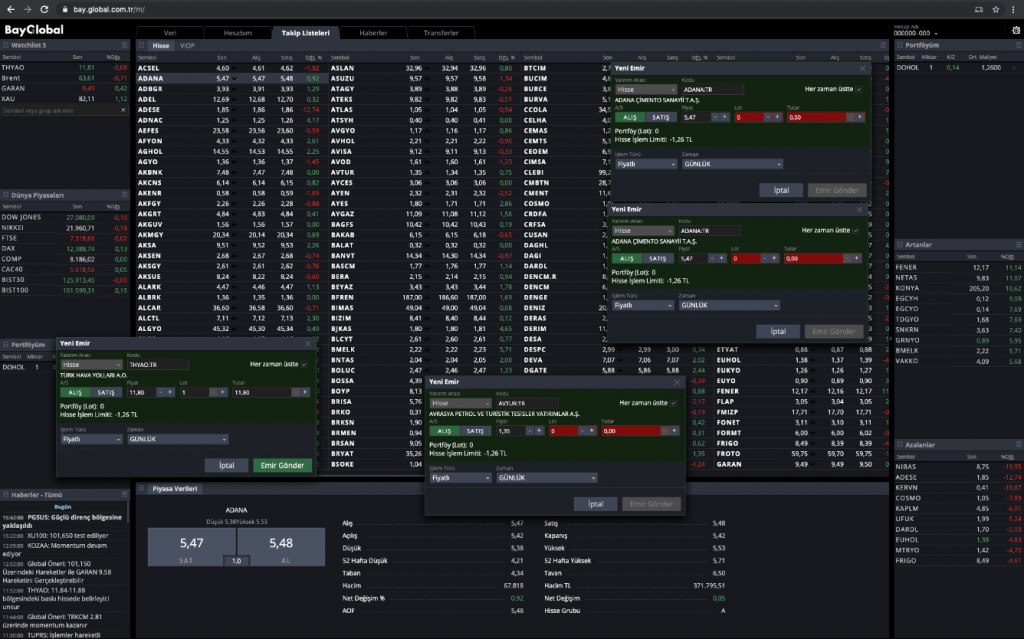Open the Dünya Piyasaları panel menu icon
Viewport: 1024px width, 639px height.
pyautogui.click(x=125, y=195)
